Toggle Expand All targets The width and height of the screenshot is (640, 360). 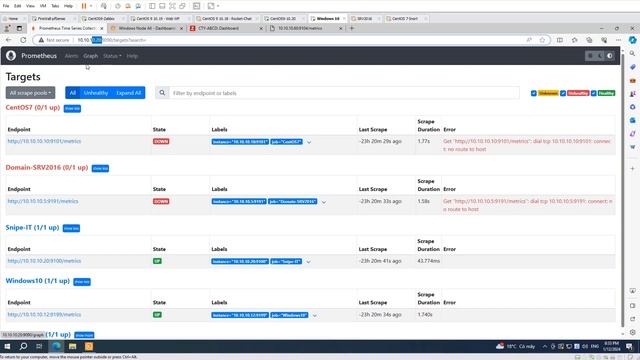tap(129, 93)
